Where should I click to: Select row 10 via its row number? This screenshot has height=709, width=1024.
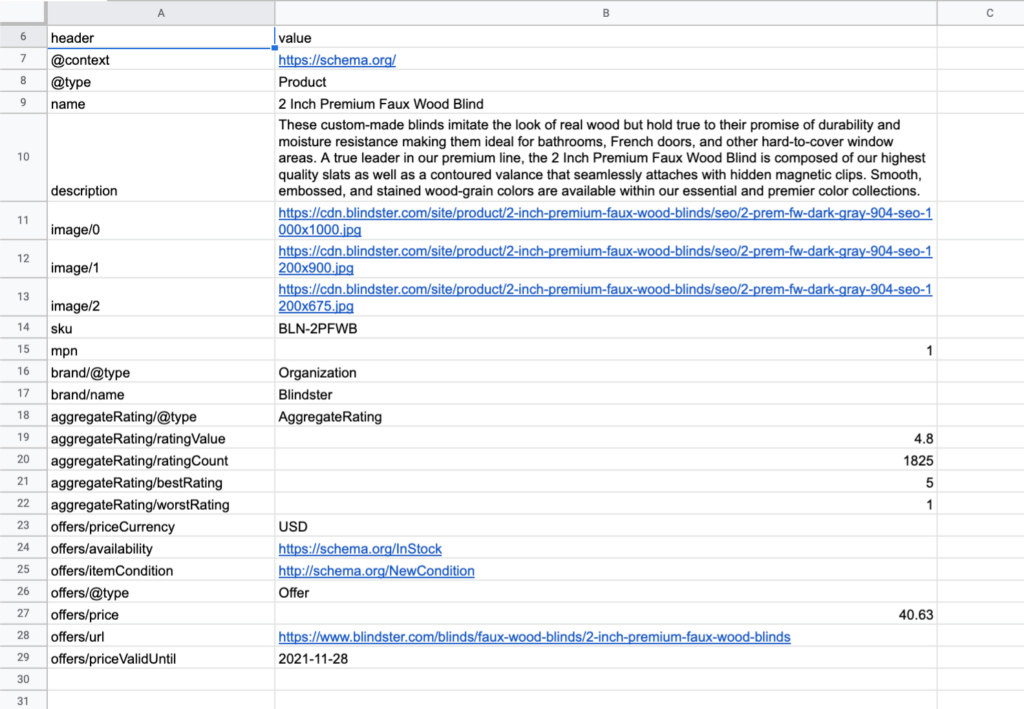coord(23,157)
